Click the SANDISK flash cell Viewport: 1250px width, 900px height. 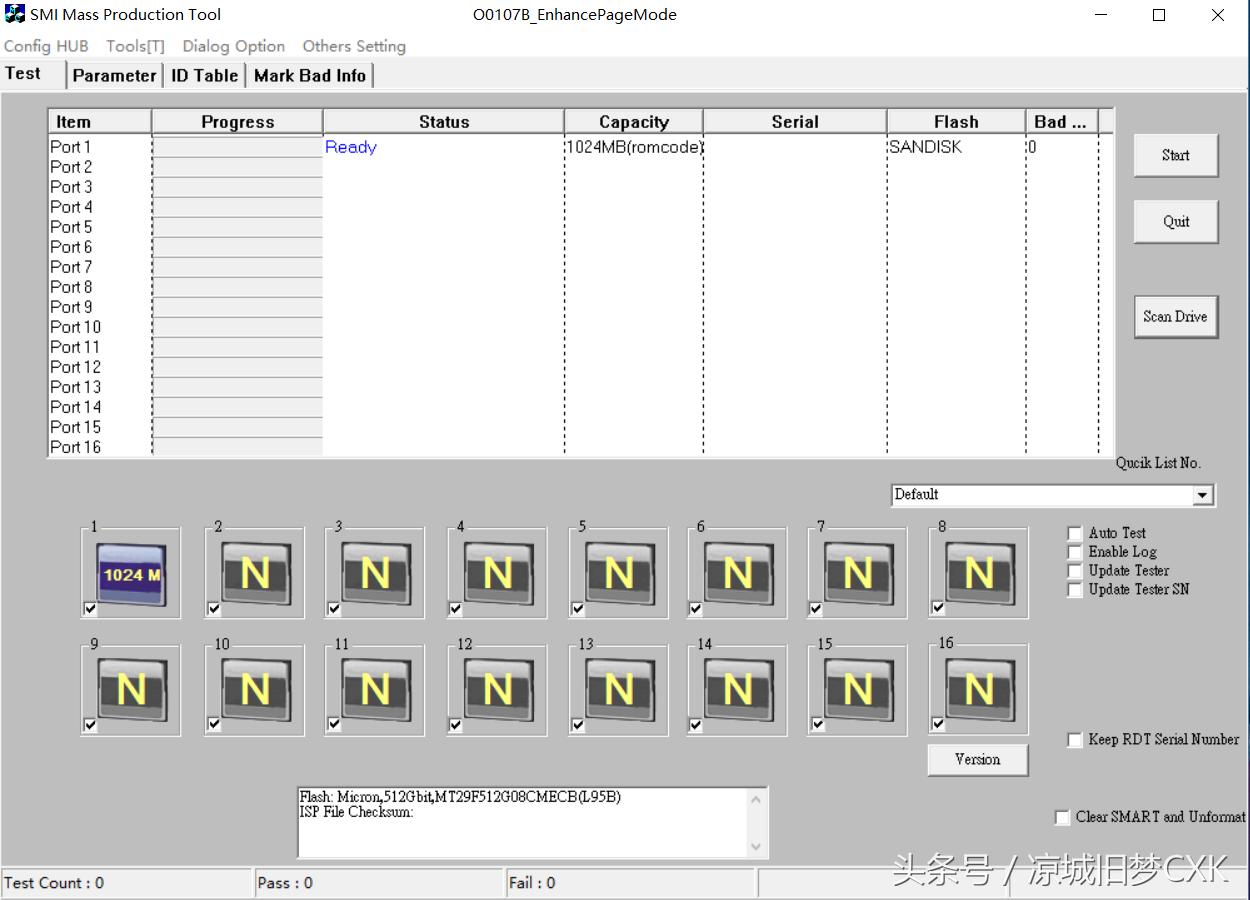(x=925, y=147)
